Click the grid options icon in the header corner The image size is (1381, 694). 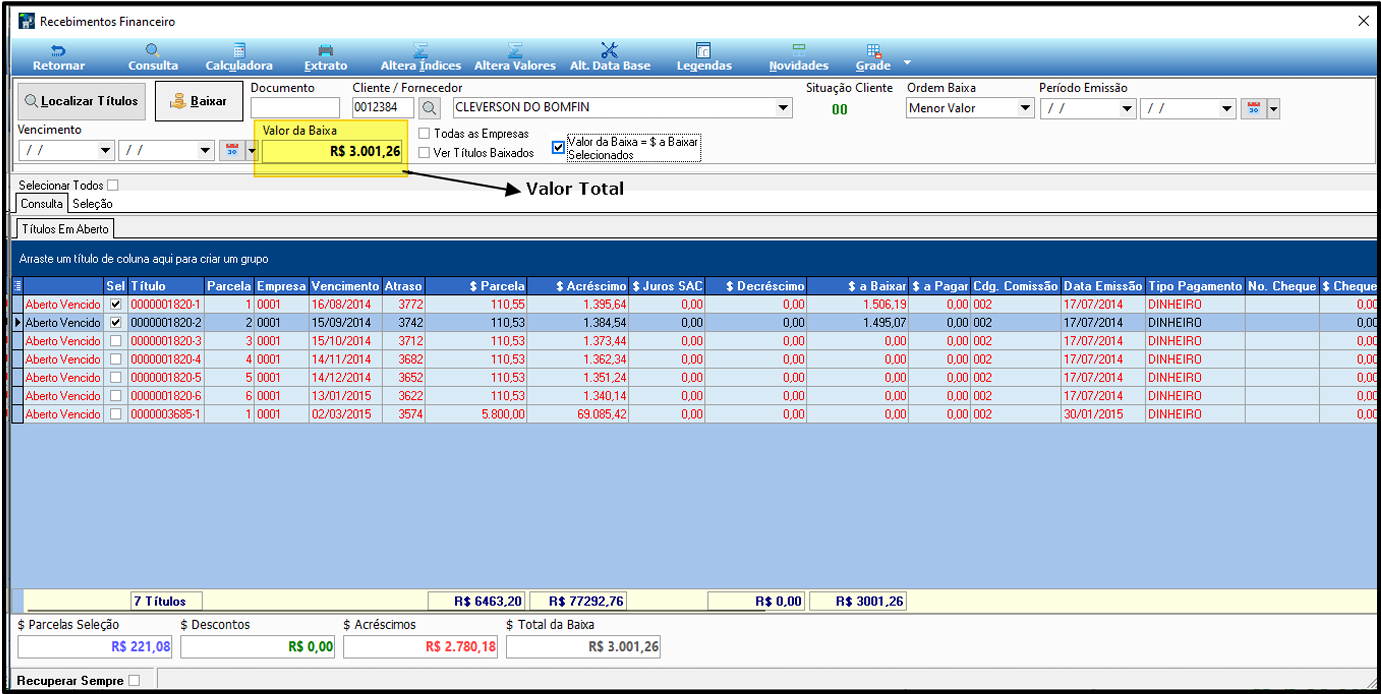16,286
